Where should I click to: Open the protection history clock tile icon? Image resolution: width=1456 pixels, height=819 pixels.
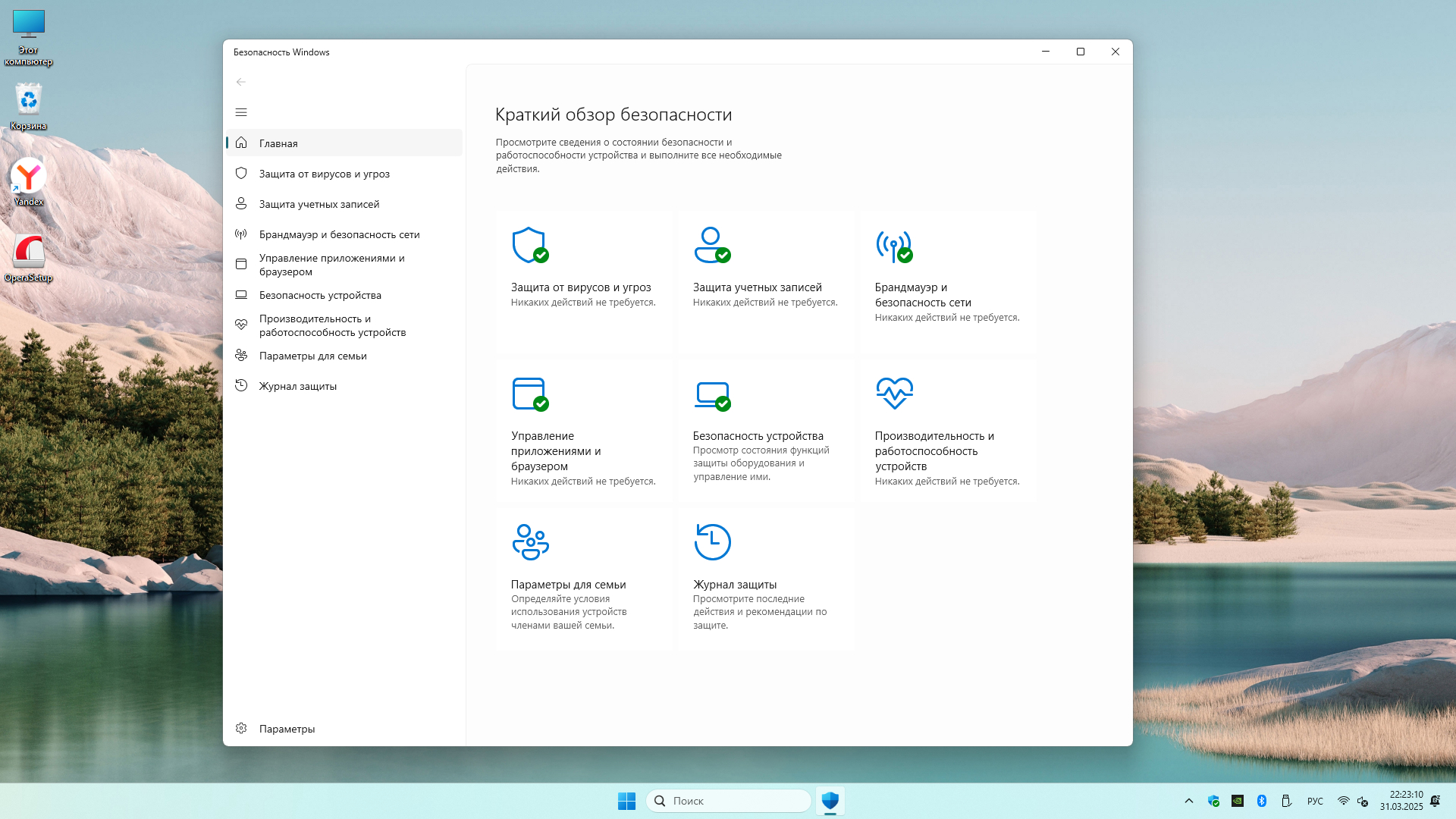[712, 541]
